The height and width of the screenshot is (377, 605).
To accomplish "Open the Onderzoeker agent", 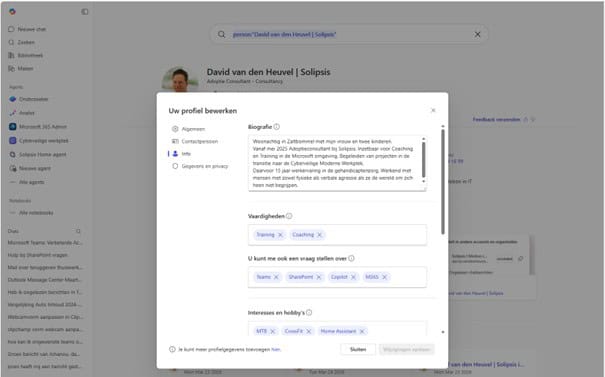I will [29, 99].
